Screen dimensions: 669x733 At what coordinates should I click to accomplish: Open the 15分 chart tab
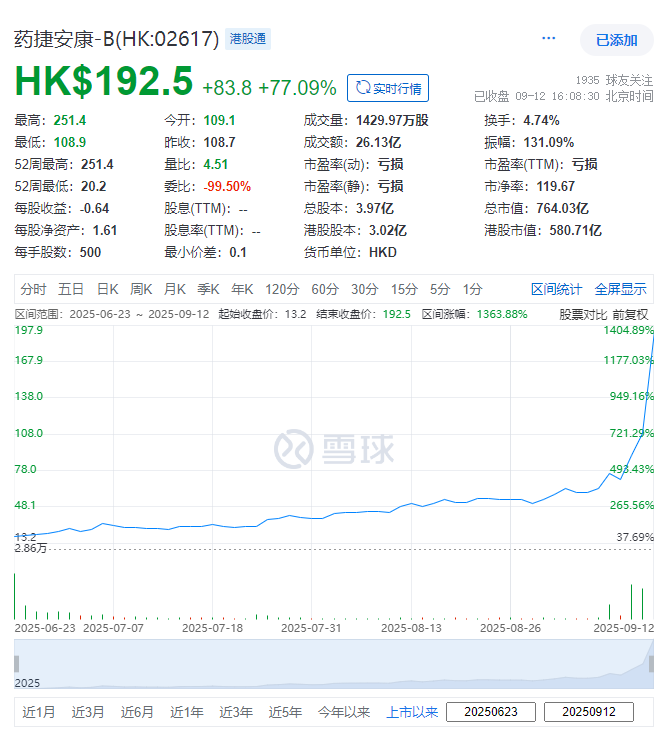tap(404, 289)
